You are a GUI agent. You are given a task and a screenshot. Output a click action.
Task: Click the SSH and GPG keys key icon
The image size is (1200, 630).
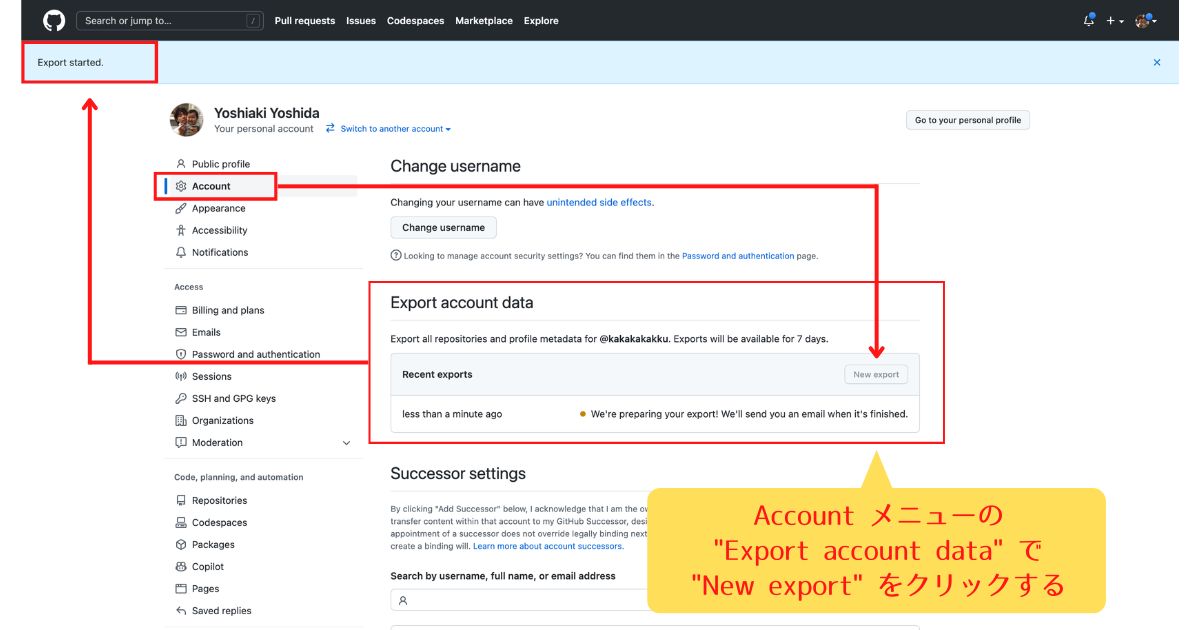pyautogui.click(x=181, y=398)
